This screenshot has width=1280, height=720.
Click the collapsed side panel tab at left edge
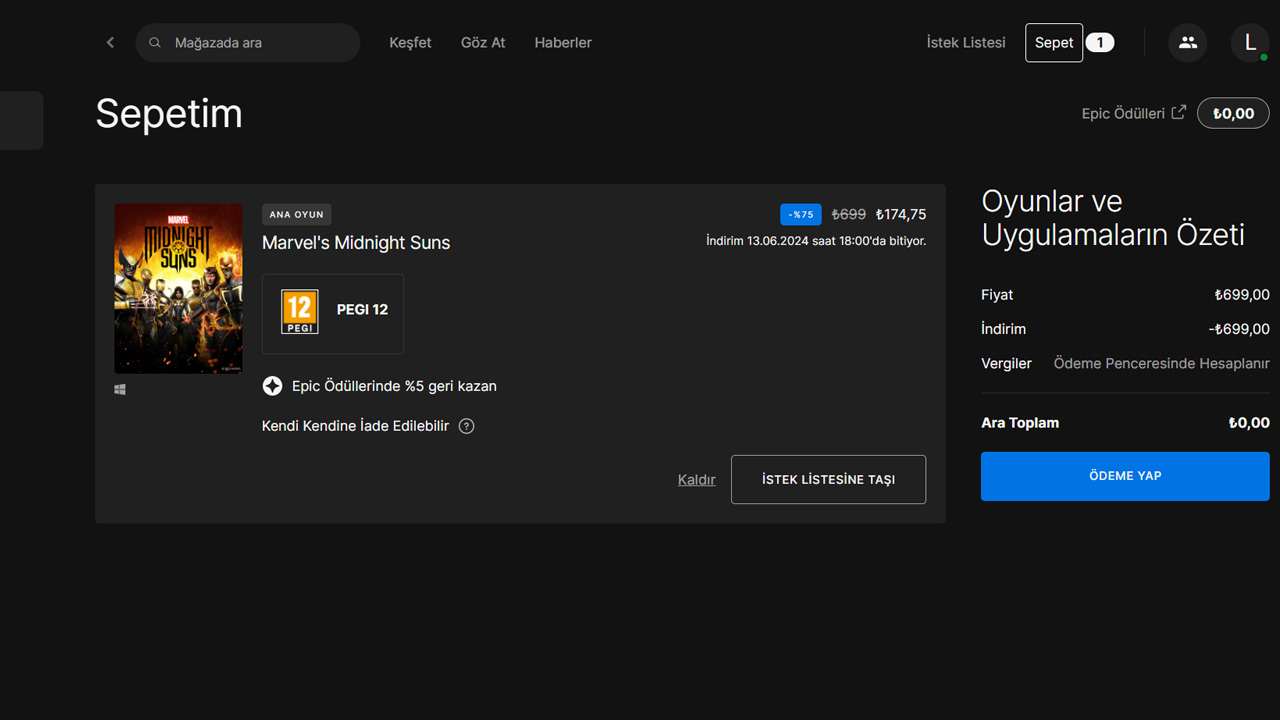[21, 120]
